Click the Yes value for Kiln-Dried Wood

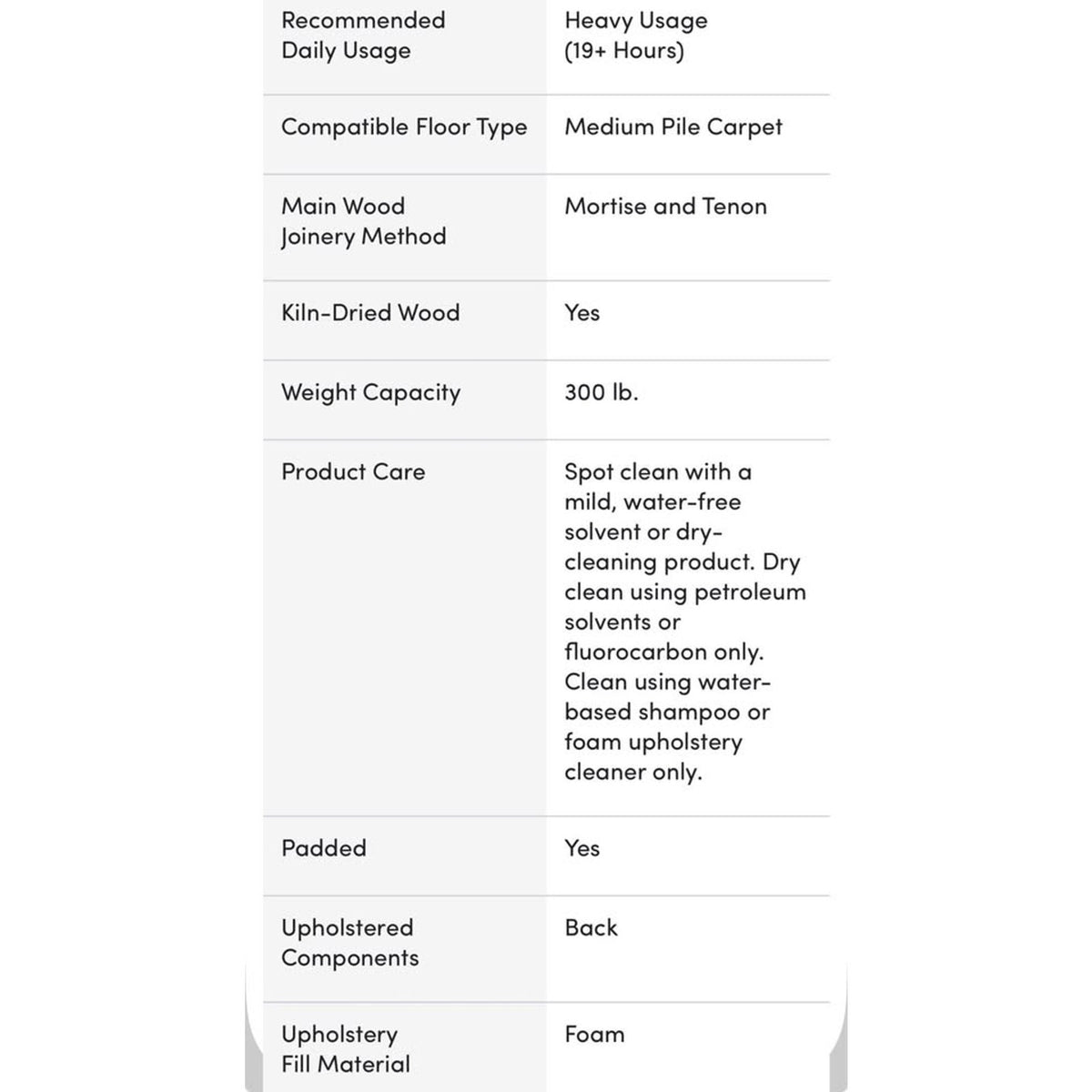pyautogui.click(x=581, y=313)
